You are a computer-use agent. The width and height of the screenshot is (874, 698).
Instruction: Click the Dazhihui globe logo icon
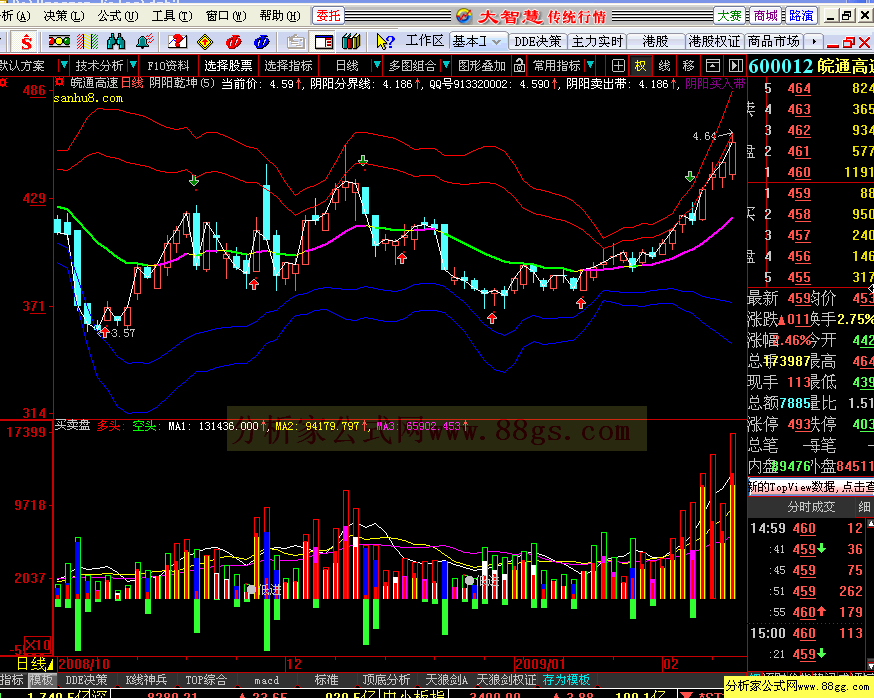[464, 16]
